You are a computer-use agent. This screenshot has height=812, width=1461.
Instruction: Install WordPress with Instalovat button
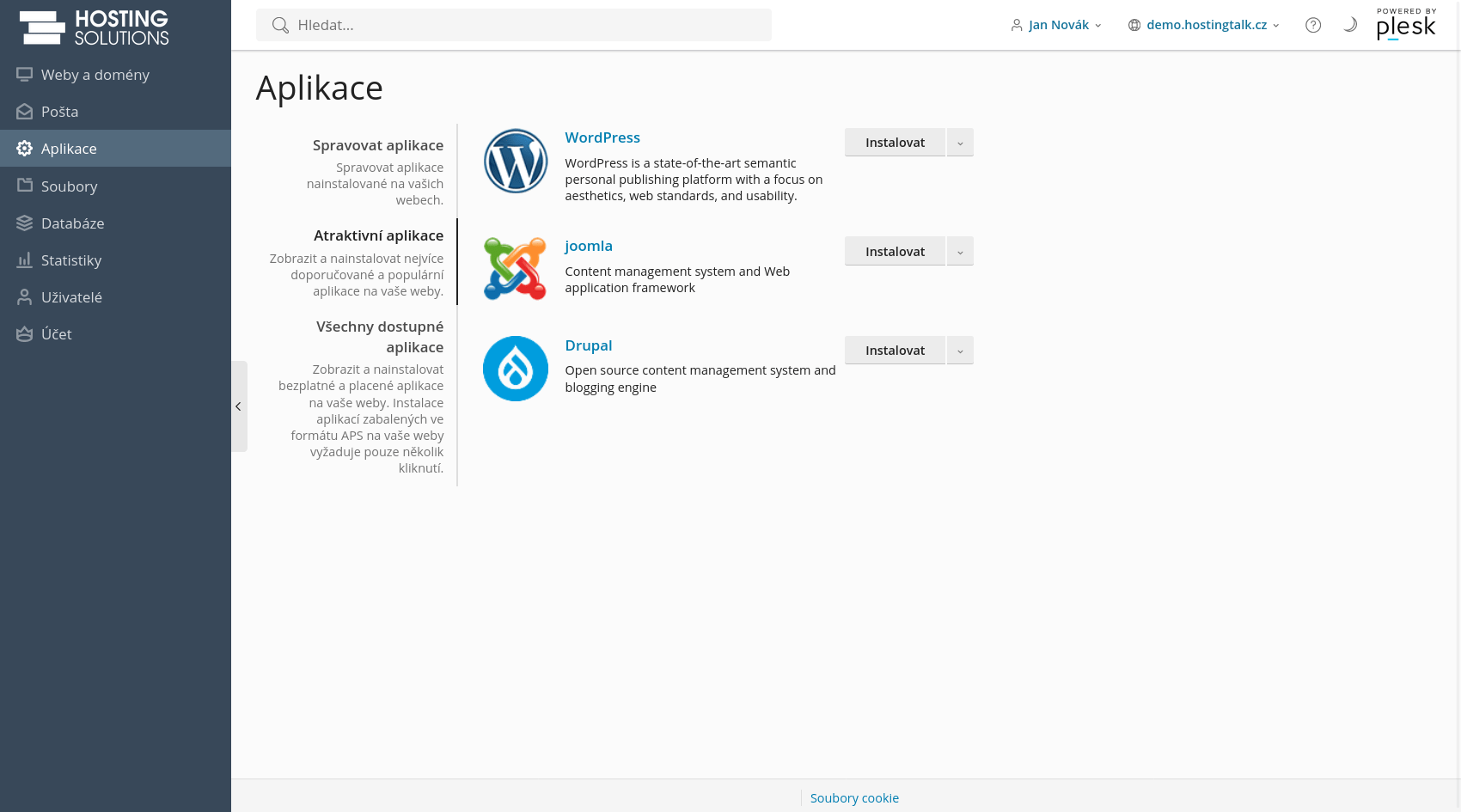click(895, 143)
